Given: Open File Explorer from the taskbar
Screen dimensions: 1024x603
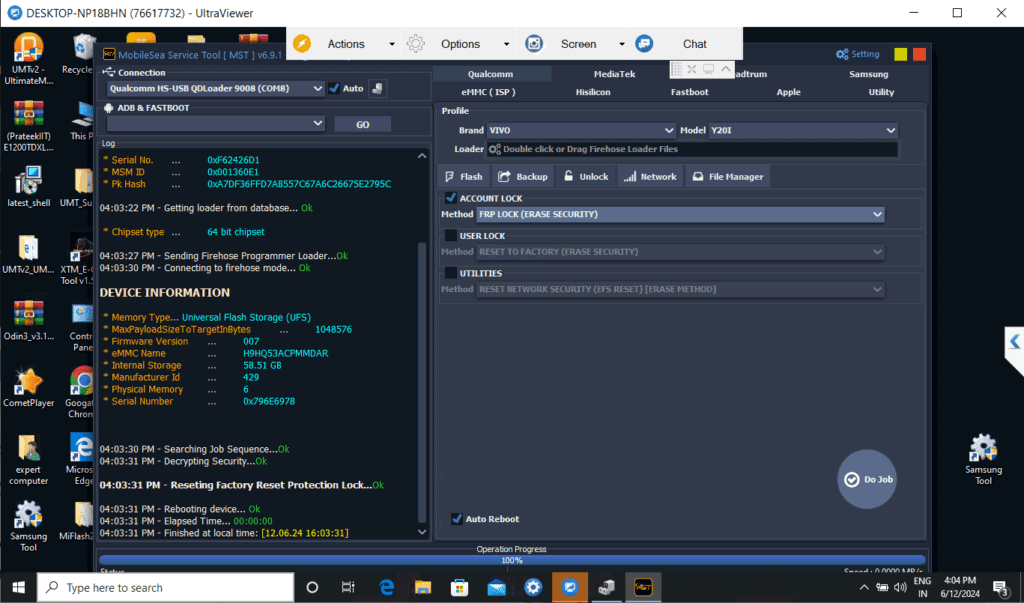Looking at the screenshot, I should tap(423, 588).
